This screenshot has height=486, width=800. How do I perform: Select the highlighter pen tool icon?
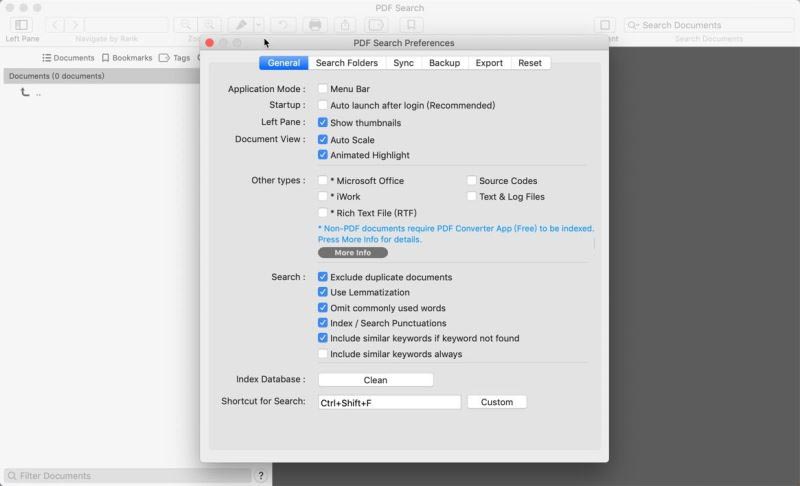pos(241,25)
